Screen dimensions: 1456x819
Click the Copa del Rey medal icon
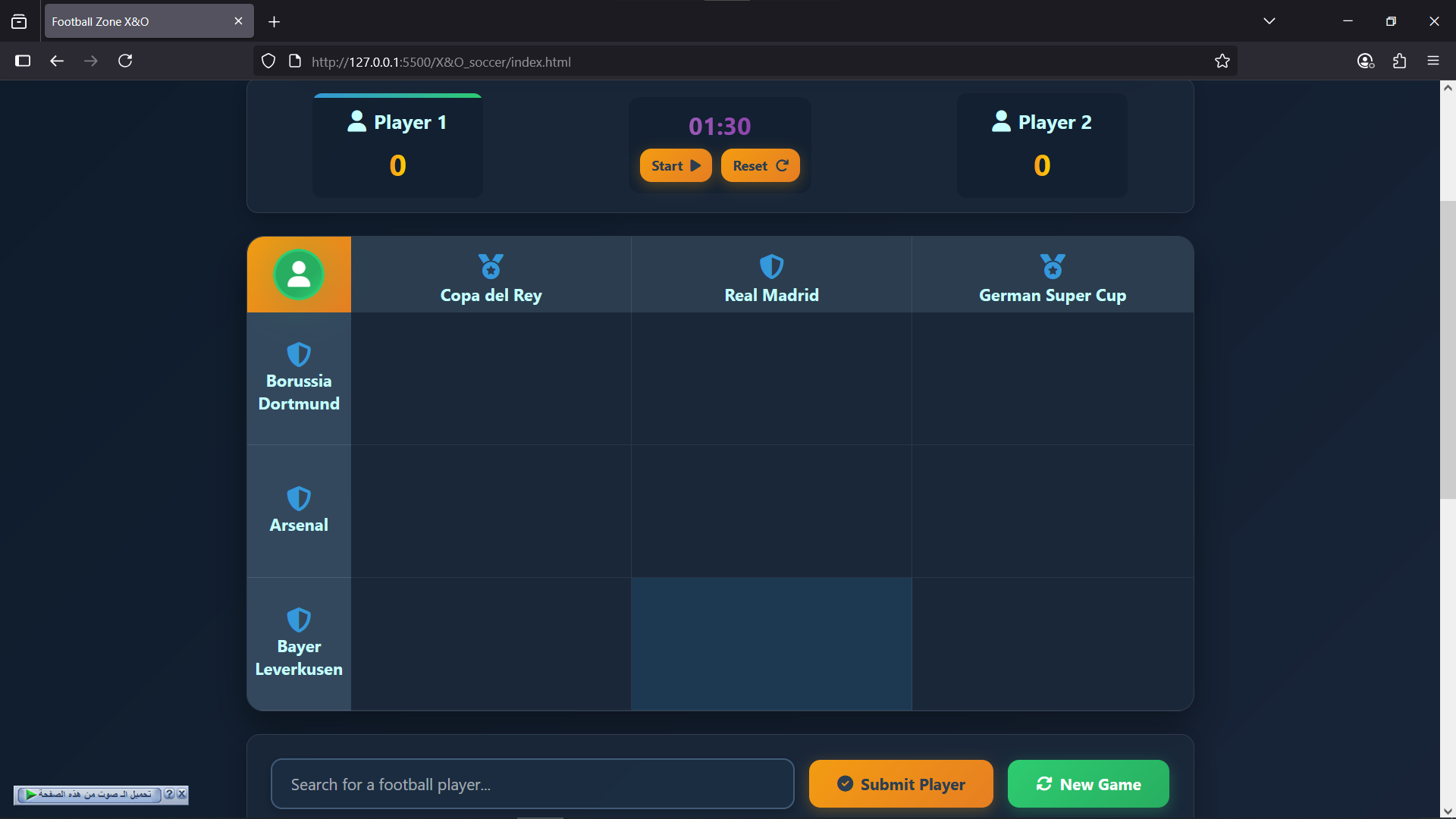click(x=491, y=266)
